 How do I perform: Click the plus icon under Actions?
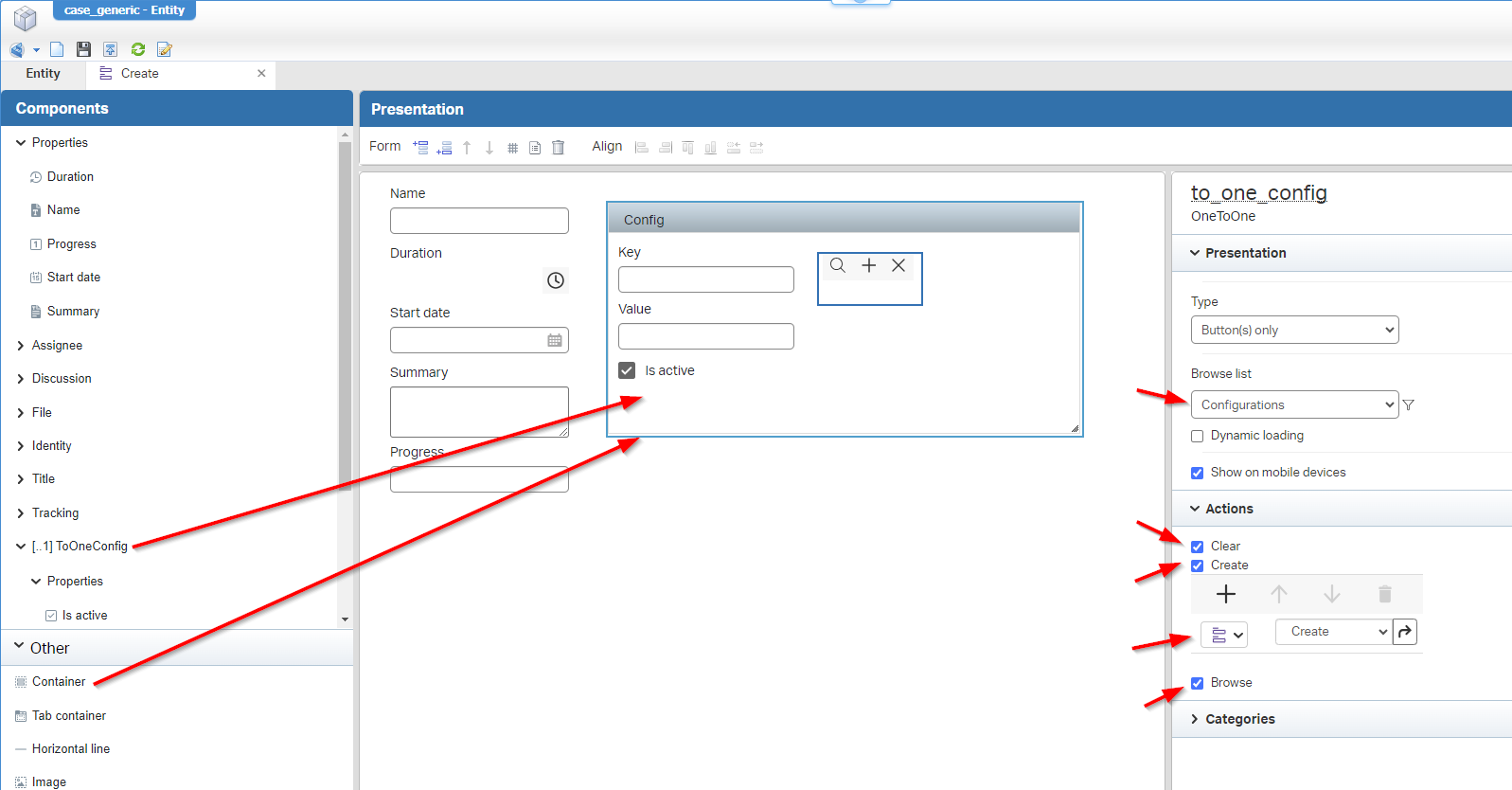point(1226,594)
